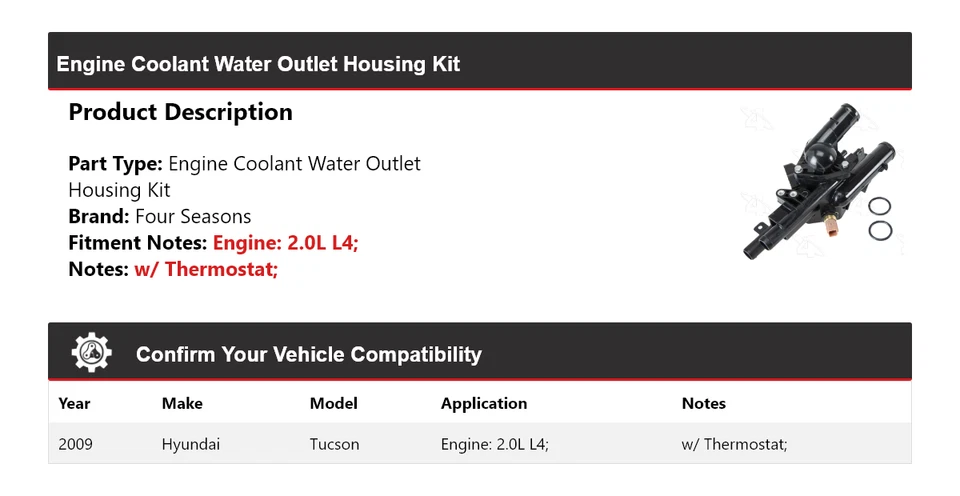Click the Engine: 2.0L L4 cell in the table row
Image resolution: width=960 pixels, height=496 pixels.
(493, 444)
